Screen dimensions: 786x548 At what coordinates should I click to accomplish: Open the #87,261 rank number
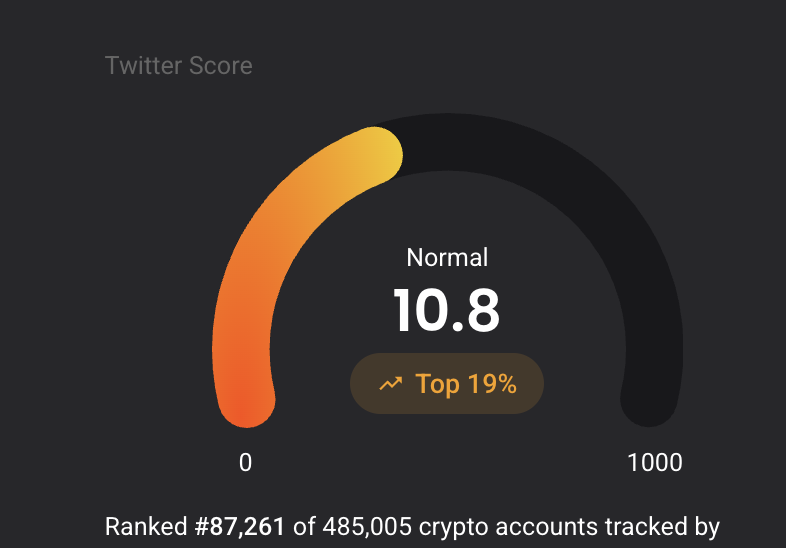click(240, 527)
